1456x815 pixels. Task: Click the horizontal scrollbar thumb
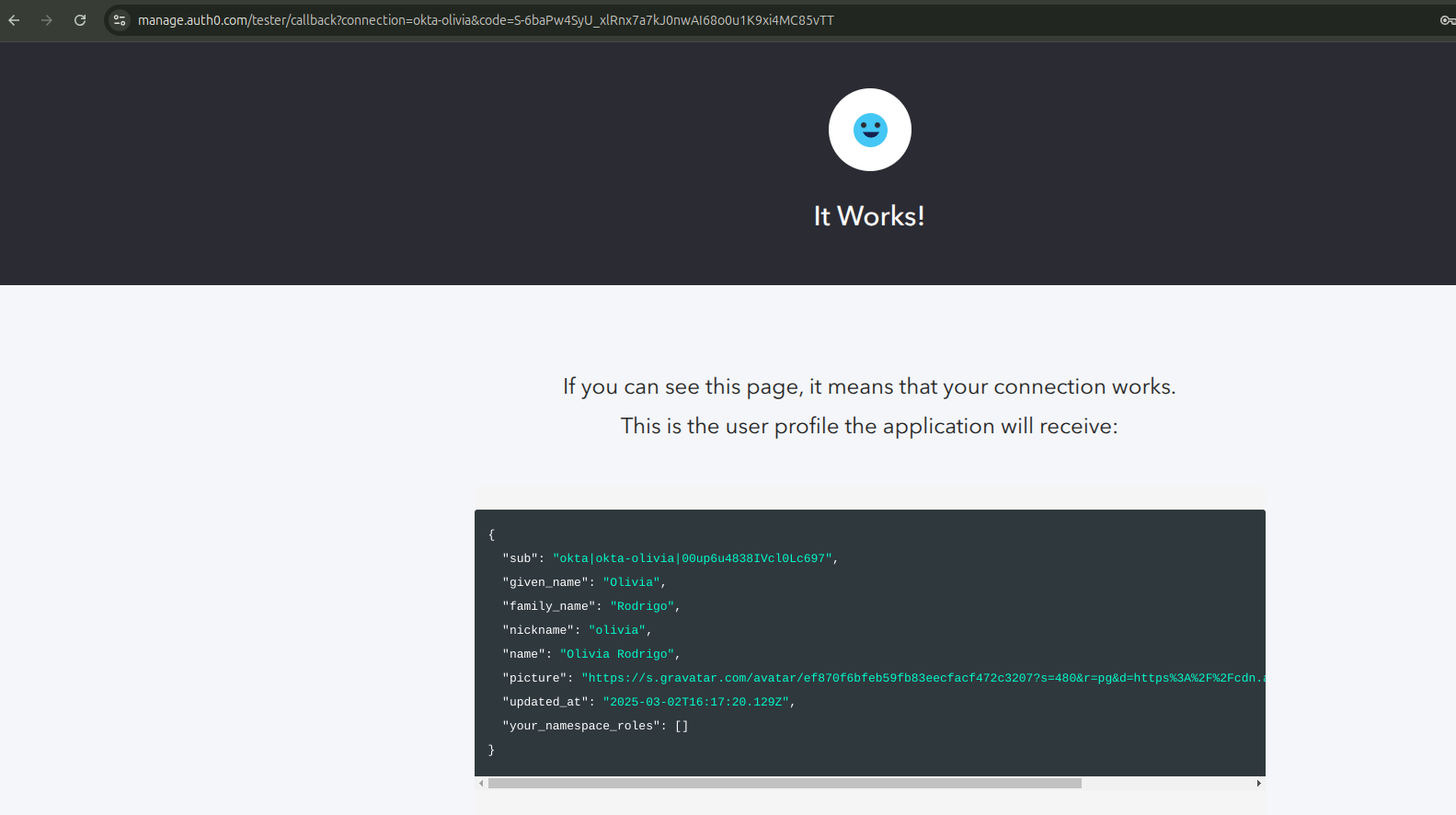pyautogui.click(x=785, y=784)
